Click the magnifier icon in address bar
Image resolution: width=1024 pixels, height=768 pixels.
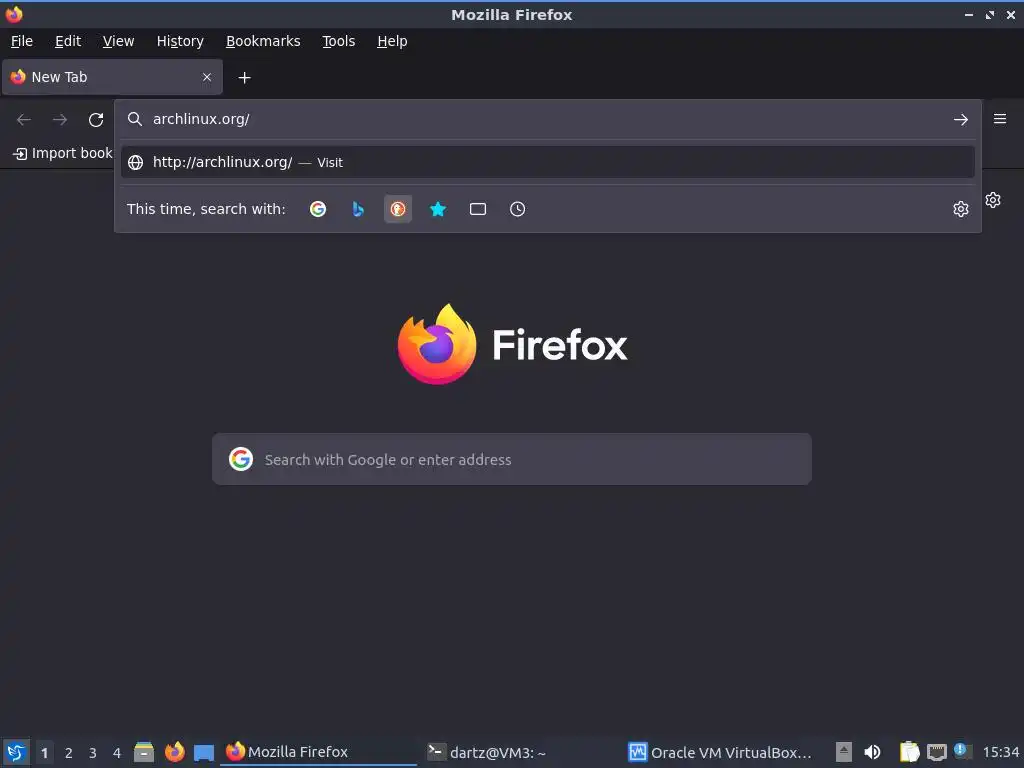(135, 119)
